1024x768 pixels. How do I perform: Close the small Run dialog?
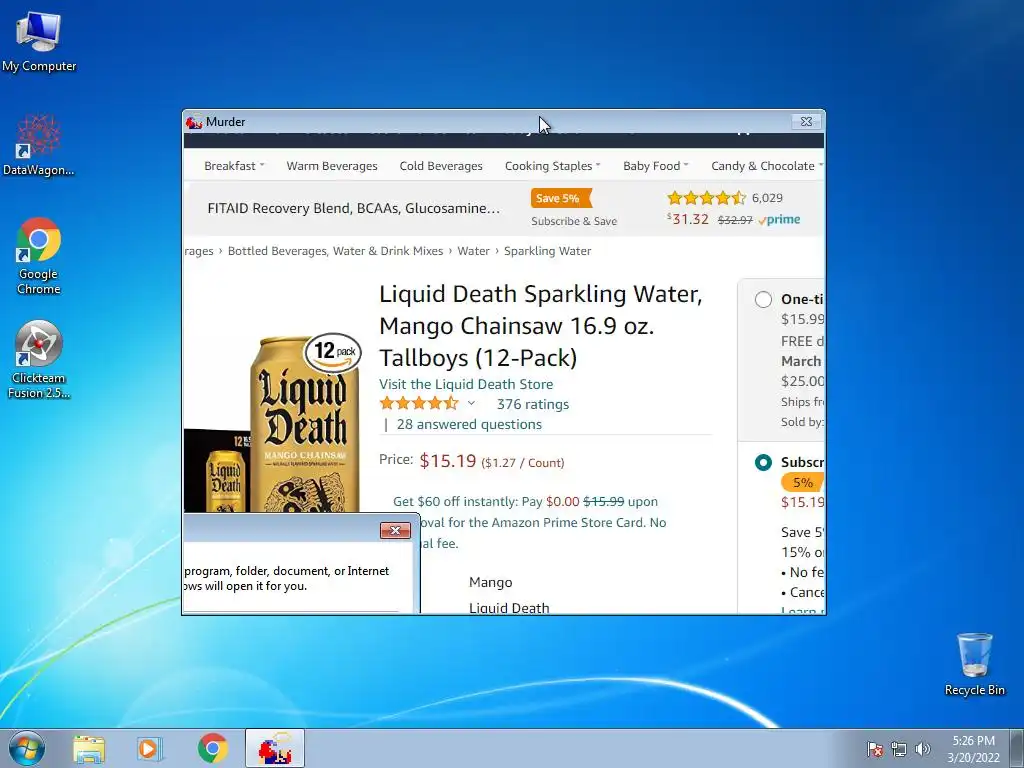tap(395, 530)
